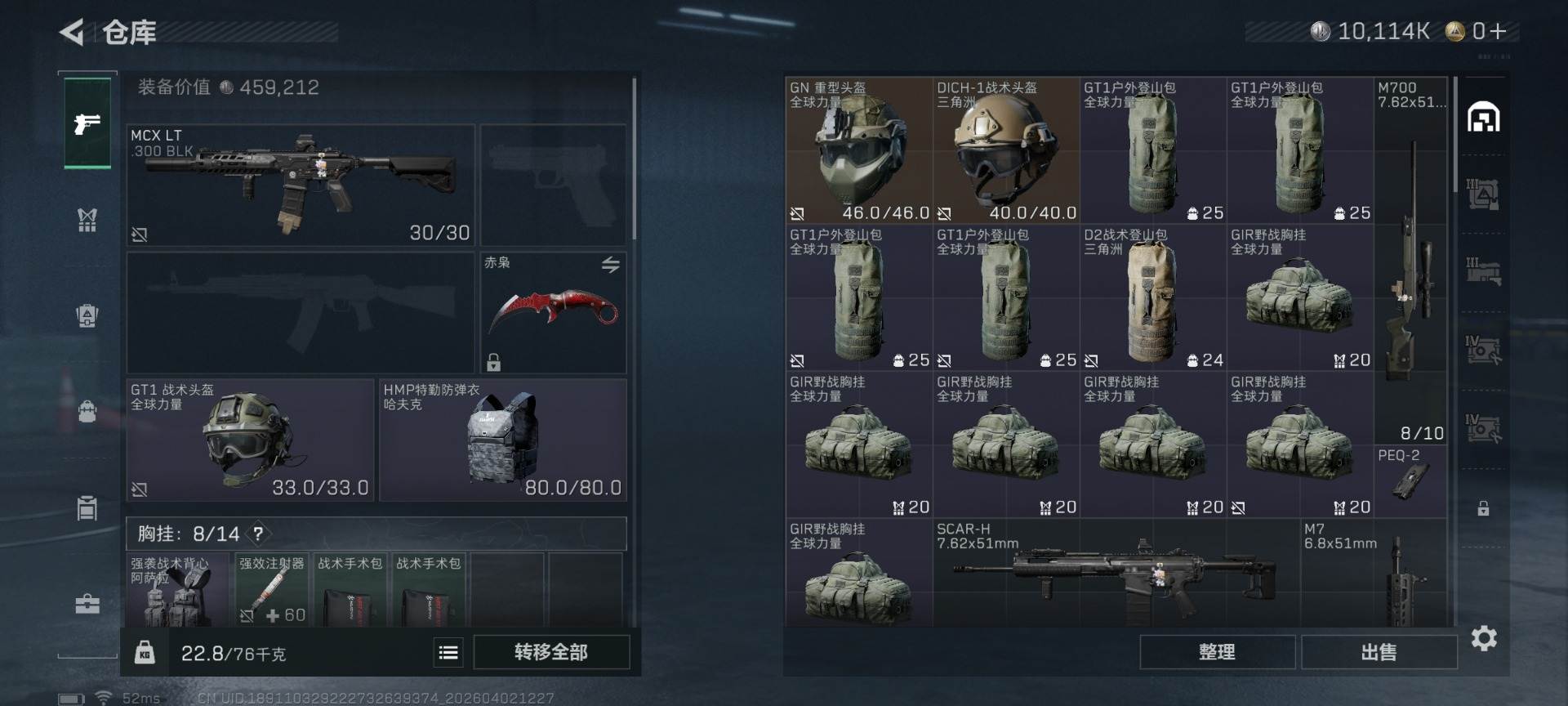Viewport: 1568px width, 706px height.
Task: Select the GN 重型头盔 helmet item
Action: coord(859,150)
